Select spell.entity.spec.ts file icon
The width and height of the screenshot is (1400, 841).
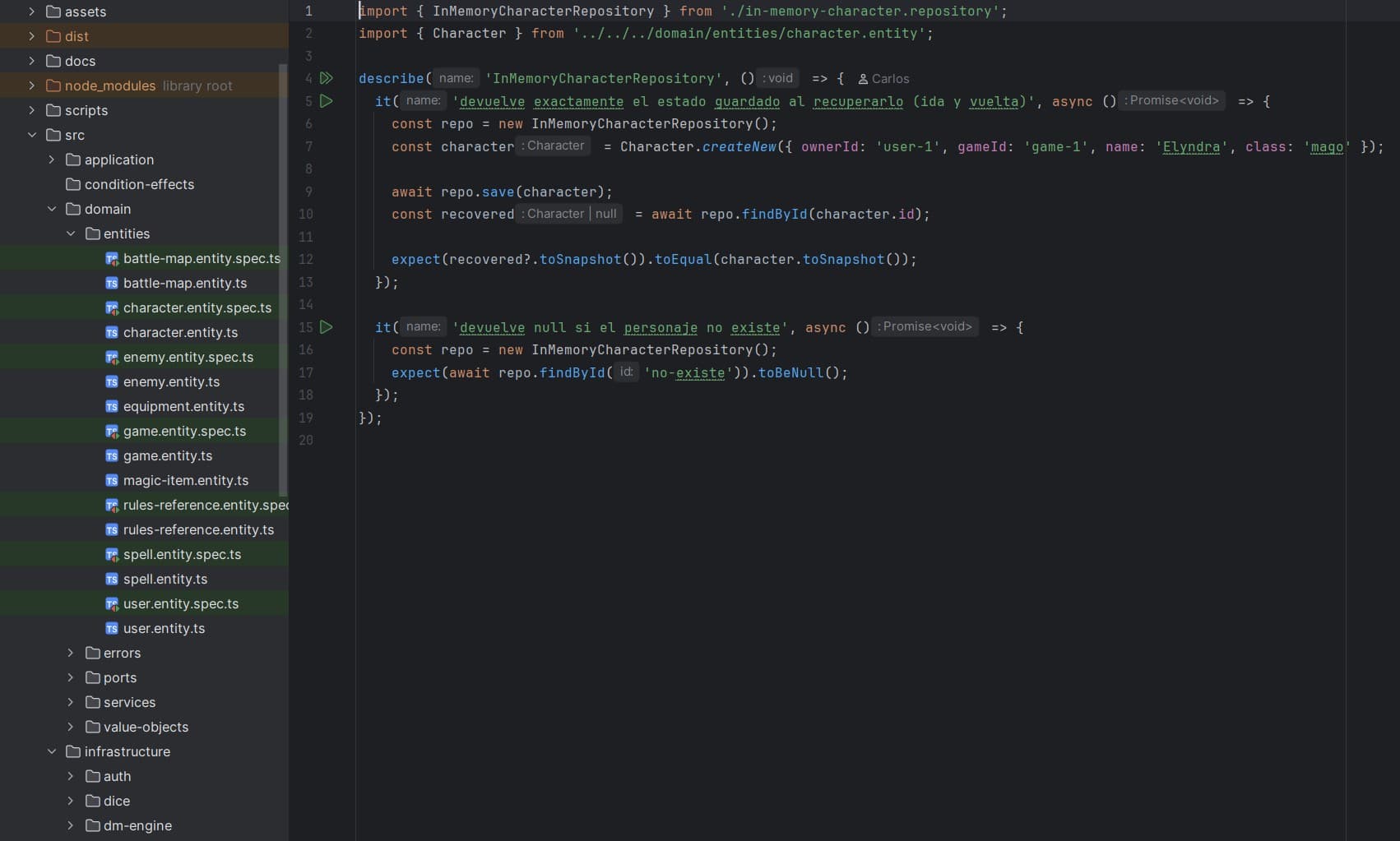coord(112,555)
